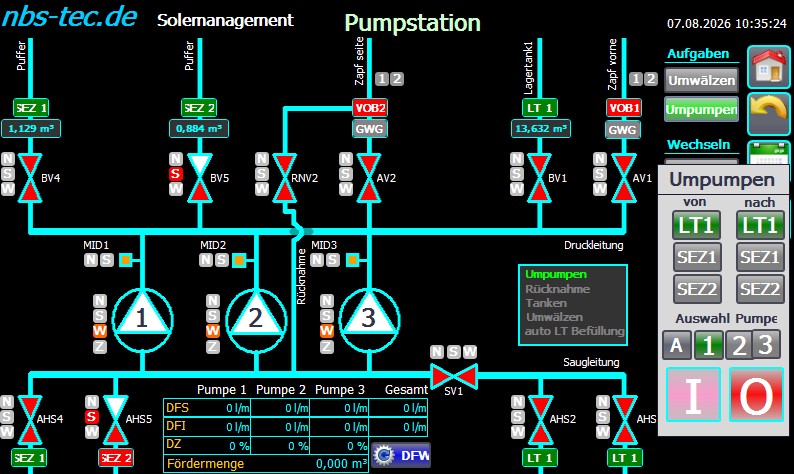Select LT1 in the nach column
The width and height of the screenshot is (794, 474).
pyautogui.click(x=760, y=225)
